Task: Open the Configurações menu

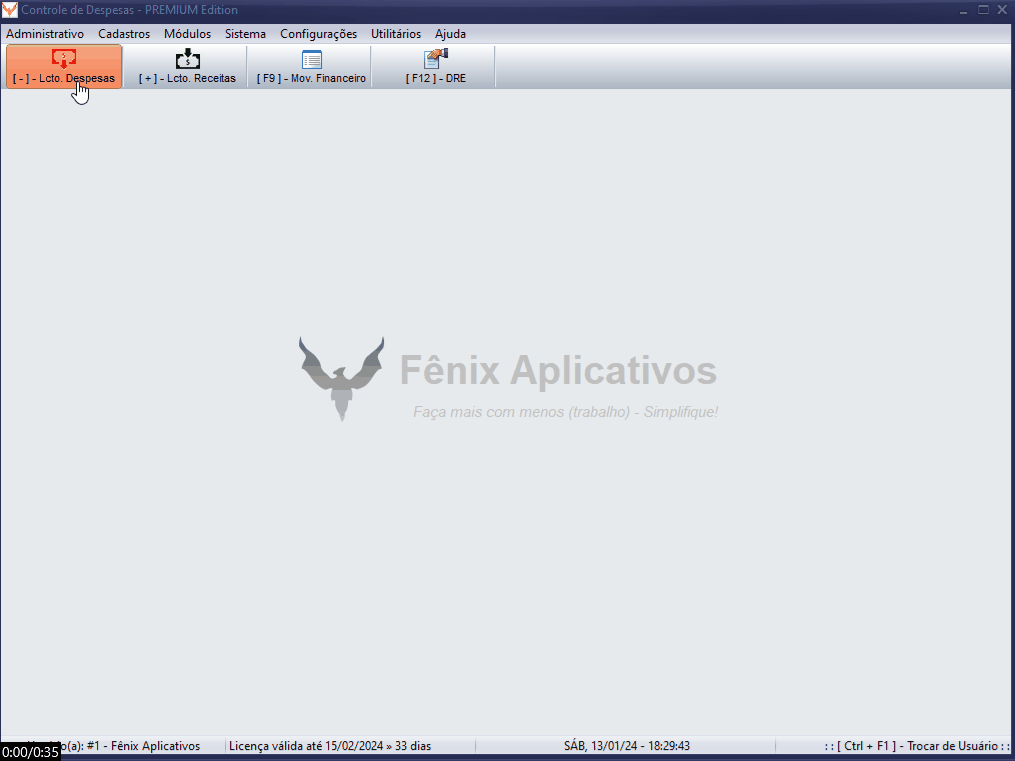Action: click(x=318, y=34)
